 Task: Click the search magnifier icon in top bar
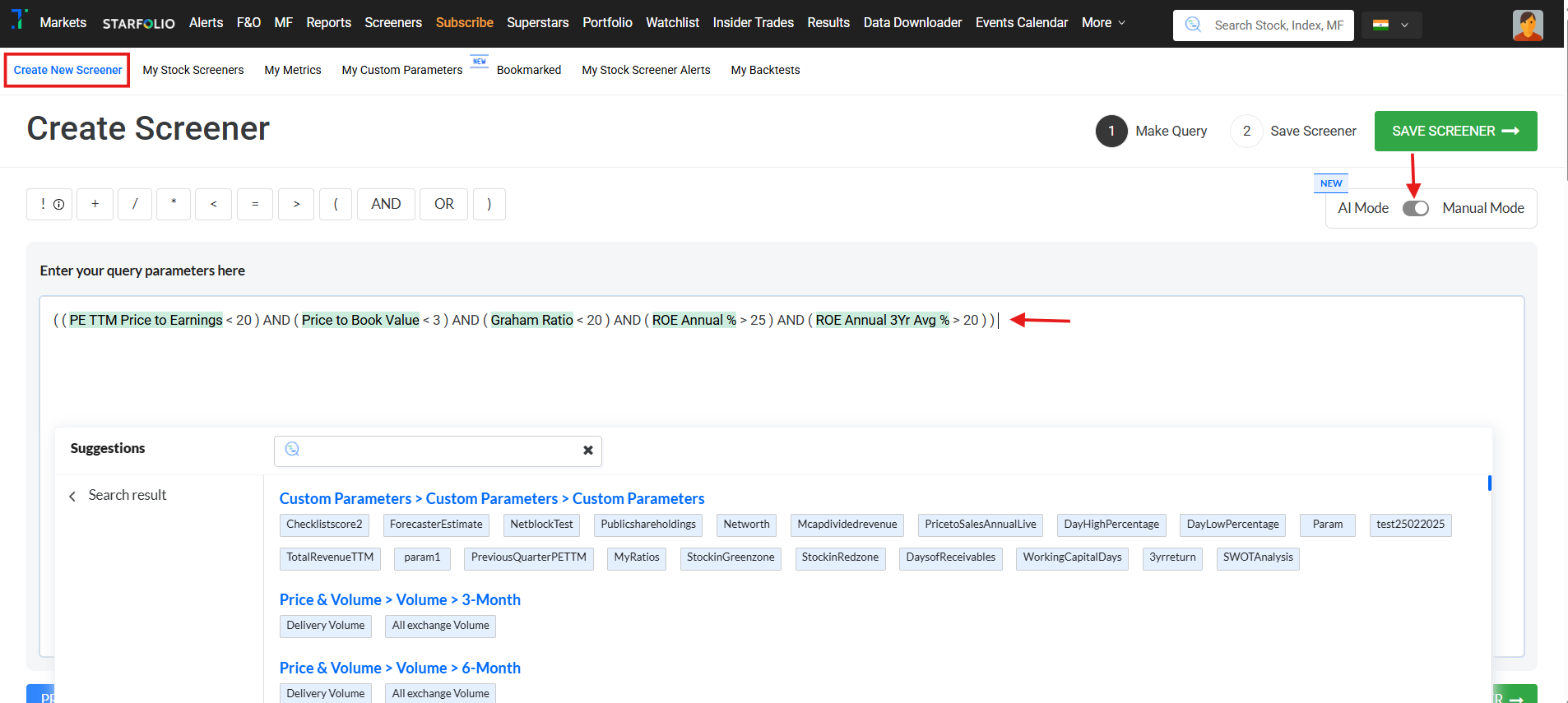click(1193, 25)
